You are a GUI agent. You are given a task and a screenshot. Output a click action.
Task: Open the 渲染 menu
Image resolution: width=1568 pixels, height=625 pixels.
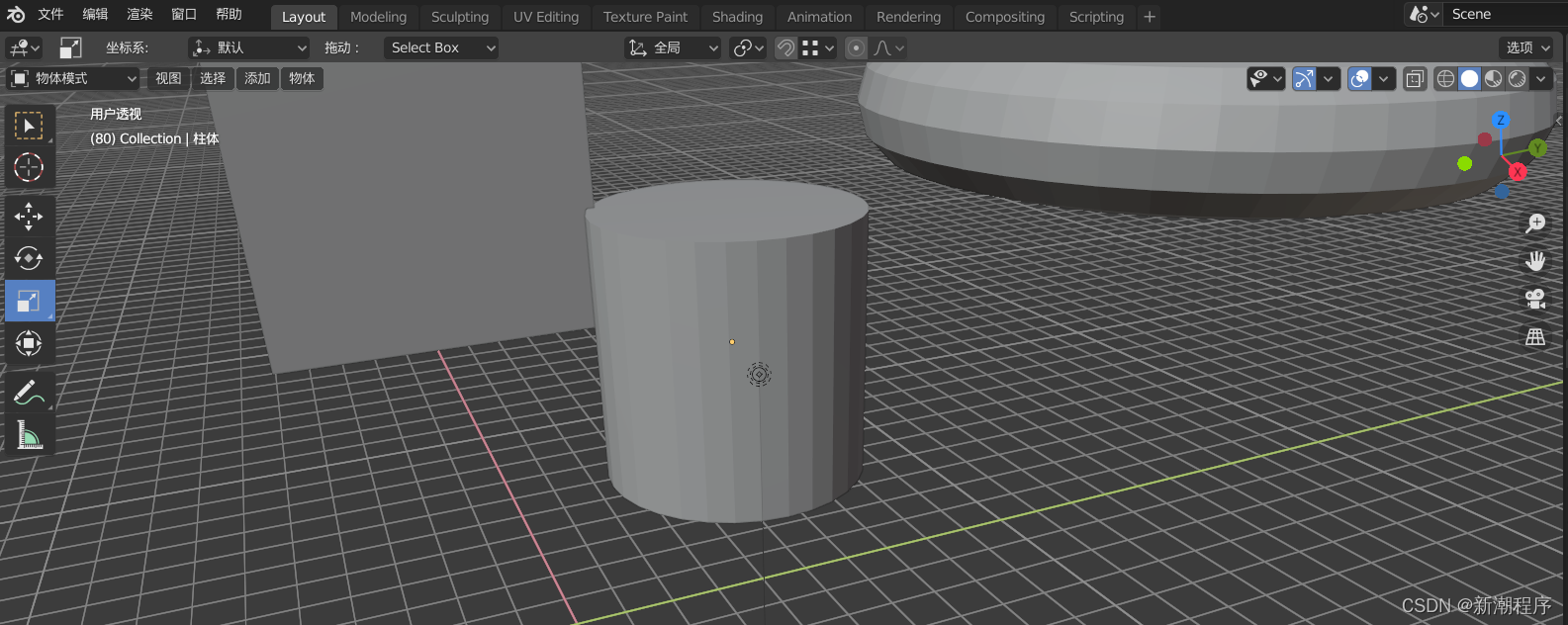tap(139, 14)
